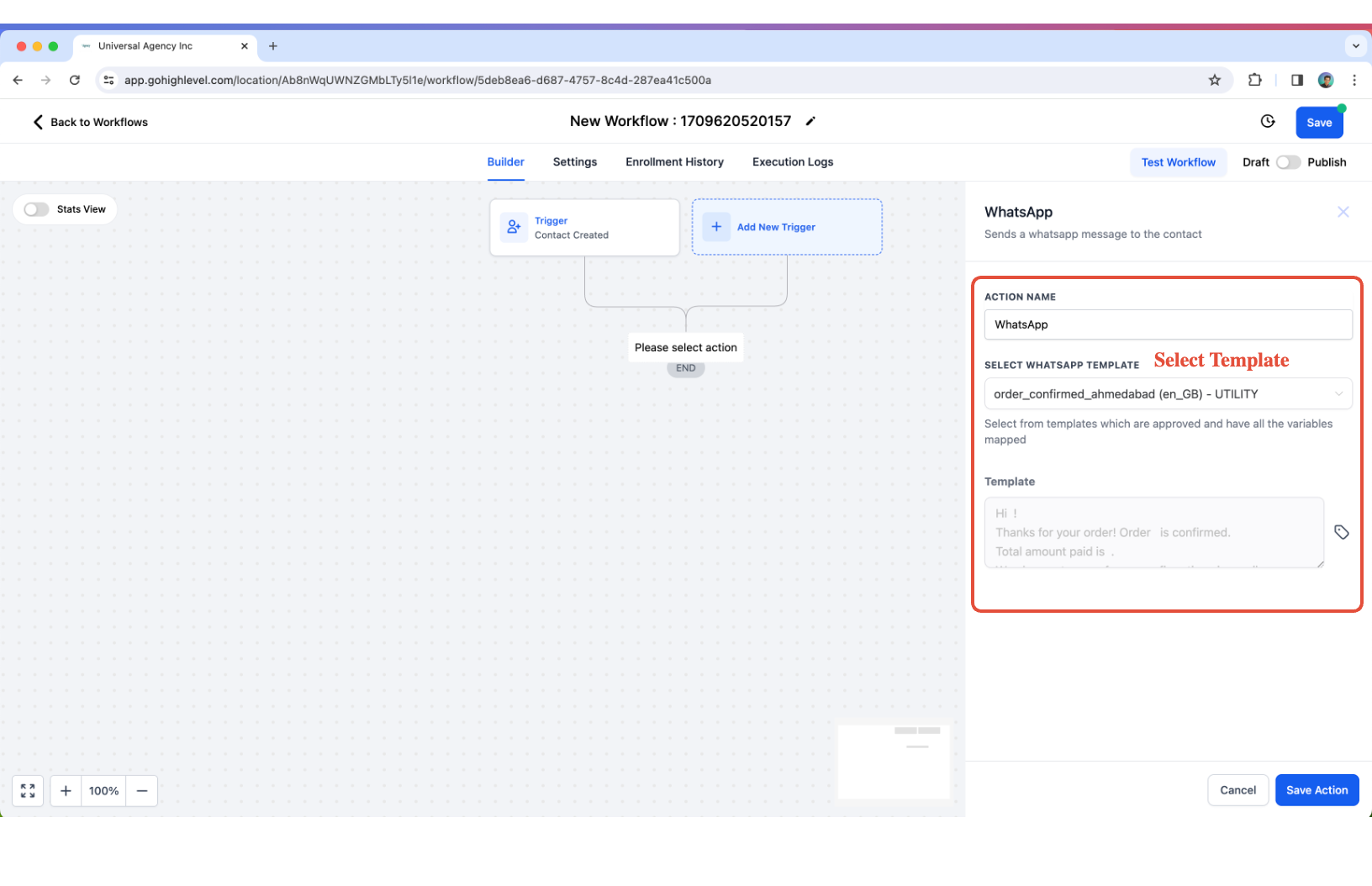1372x886 pixels.
Task: Go back to Workflows
Action: coord(90,122)
